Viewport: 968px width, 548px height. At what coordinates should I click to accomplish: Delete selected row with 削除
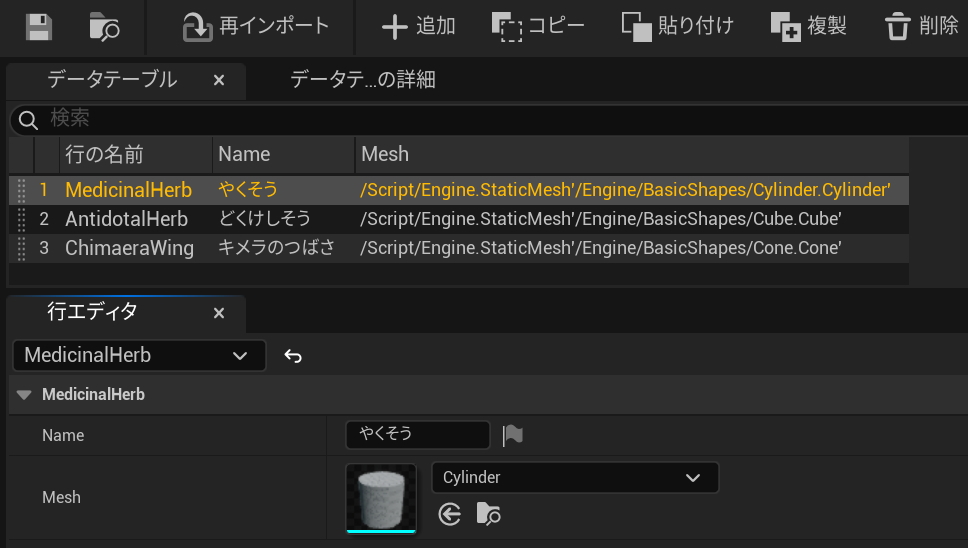click(922, 26)
